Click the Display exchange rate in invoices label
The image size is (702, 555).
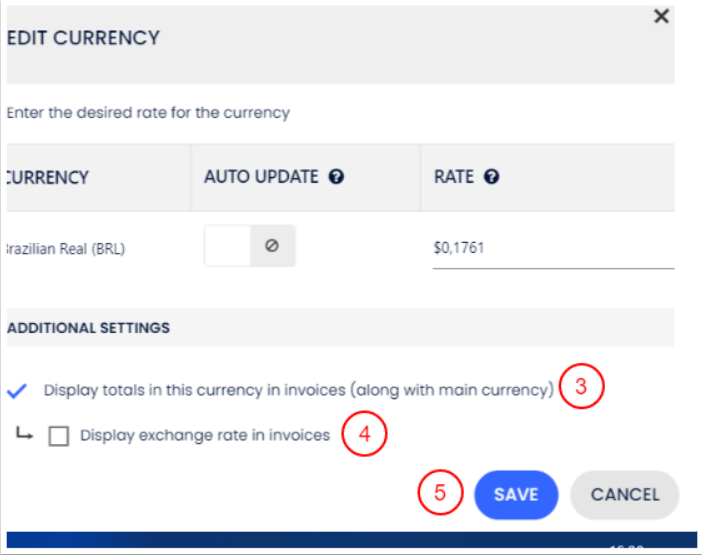click(x=205, y=435)
